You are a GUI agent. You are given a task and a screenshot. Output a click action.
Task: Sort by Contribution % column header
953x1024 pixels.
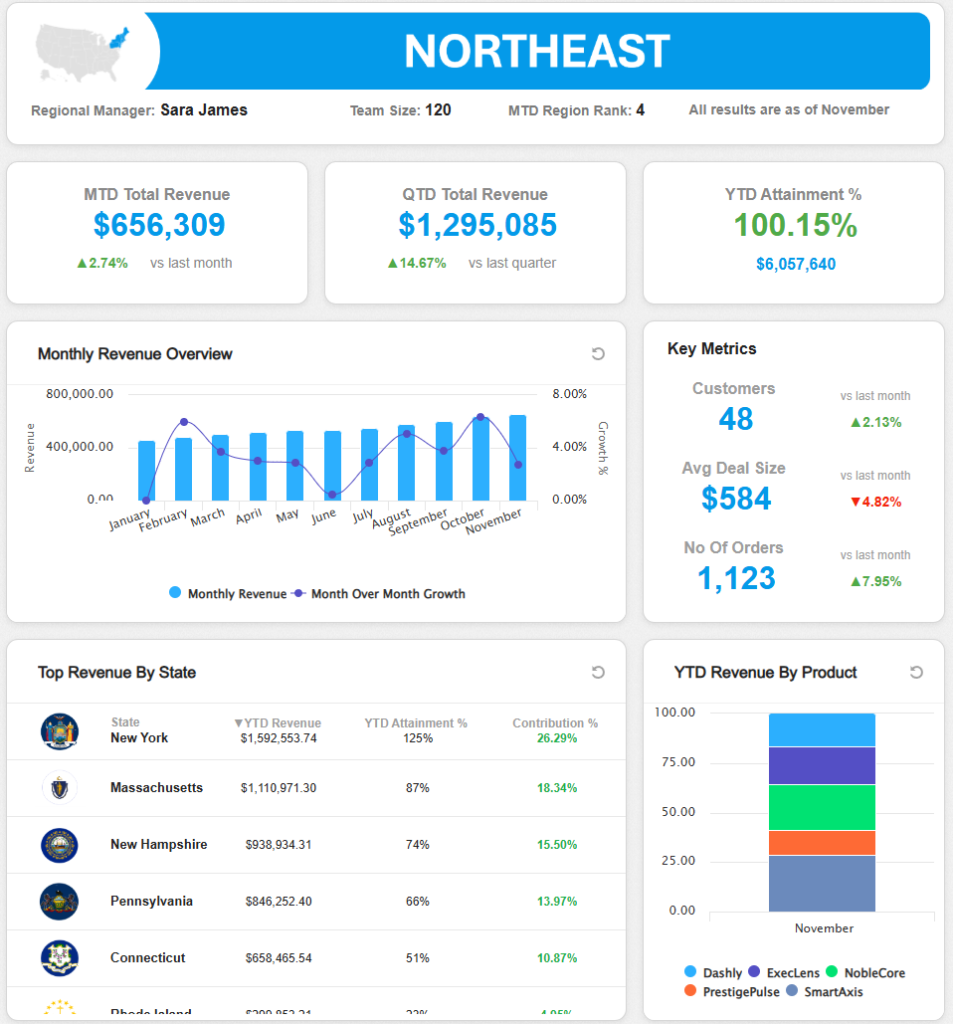coord(555,723)
